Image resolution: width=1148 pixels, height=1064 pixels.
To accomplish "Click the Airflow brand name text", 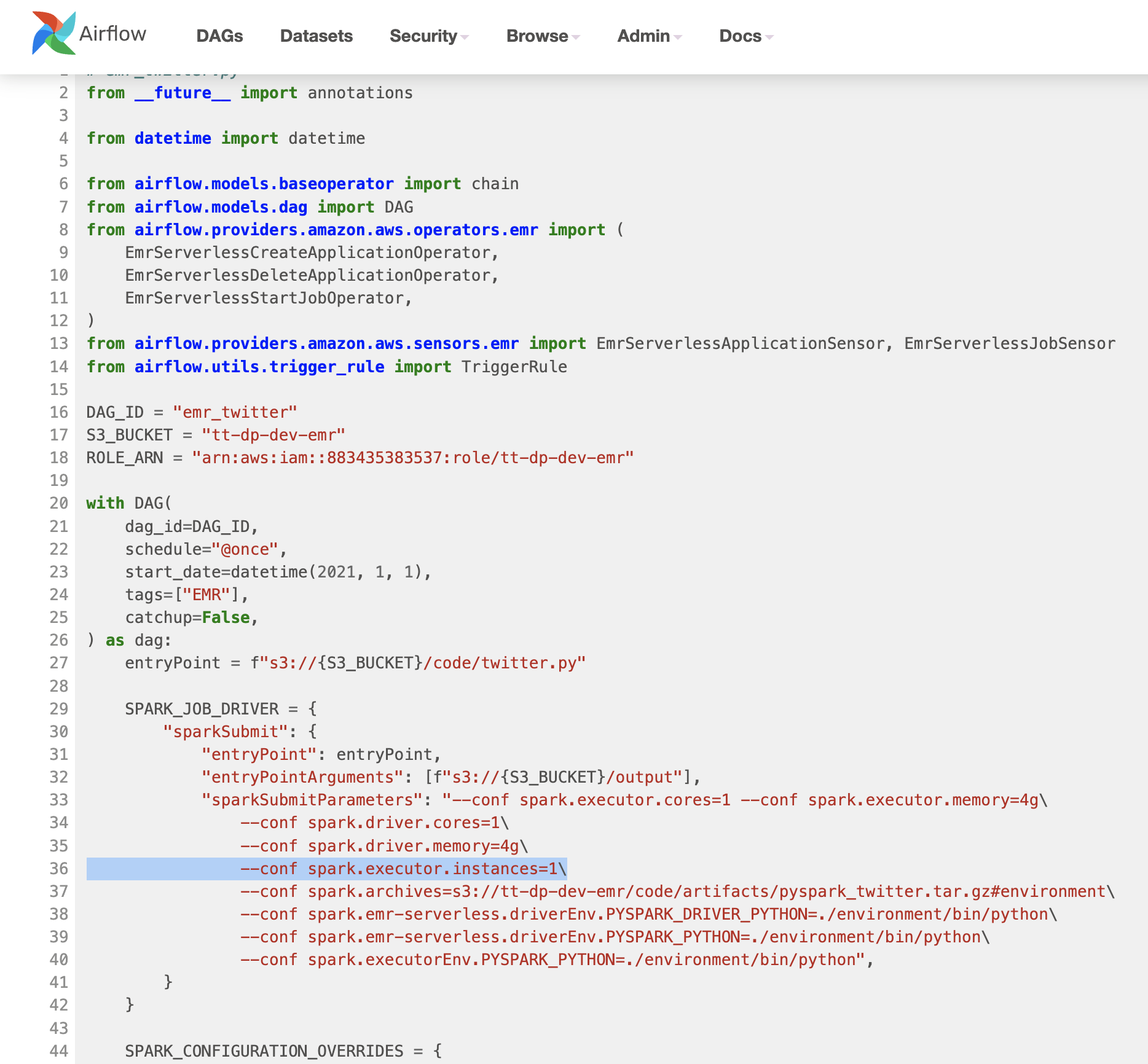I will coord(113,33).
